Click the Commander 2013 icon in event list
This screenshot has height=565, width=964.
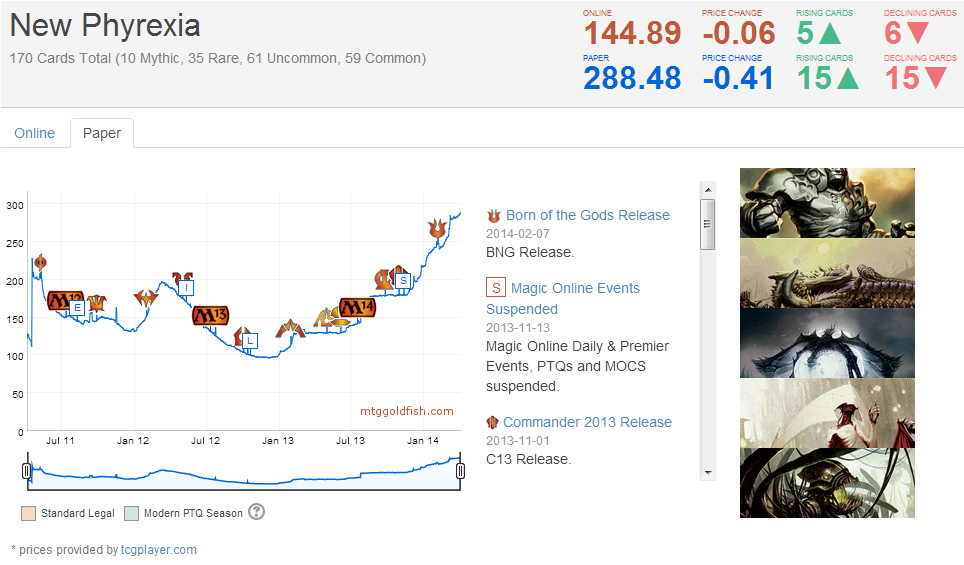click(x=493, y=423)
